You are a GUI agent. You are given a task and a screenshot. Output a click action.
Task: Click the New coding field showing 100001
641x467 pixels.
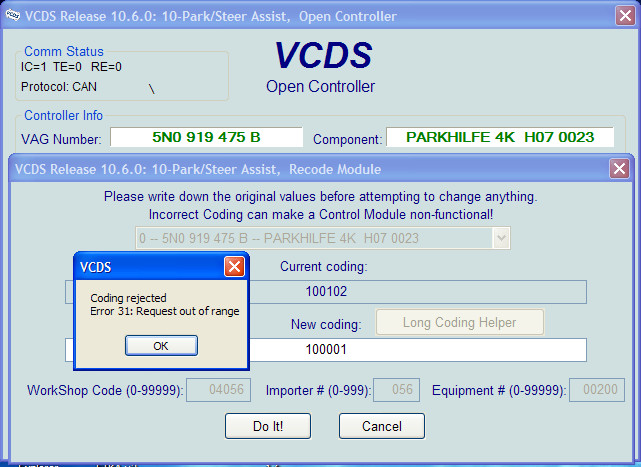(326, 350)
